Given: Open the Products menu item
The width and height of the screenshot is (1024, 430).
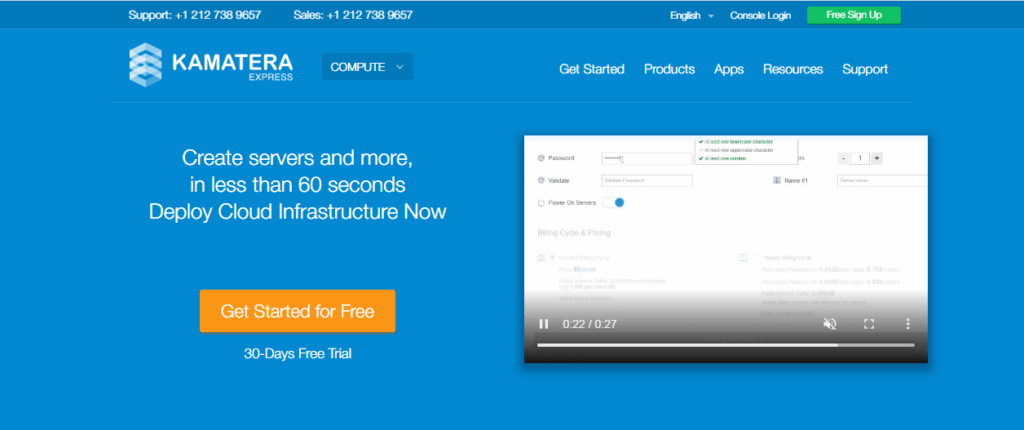Looking at the screenshot, I should (x=669, y=69).
